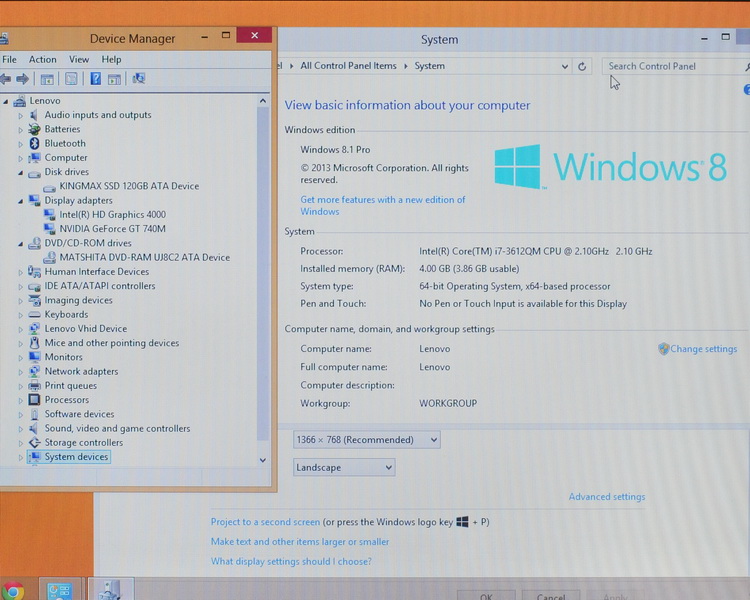This screenshot has height=600, width=750.
Task: Click the update driver toolbar icon
Action: [114, 79]
